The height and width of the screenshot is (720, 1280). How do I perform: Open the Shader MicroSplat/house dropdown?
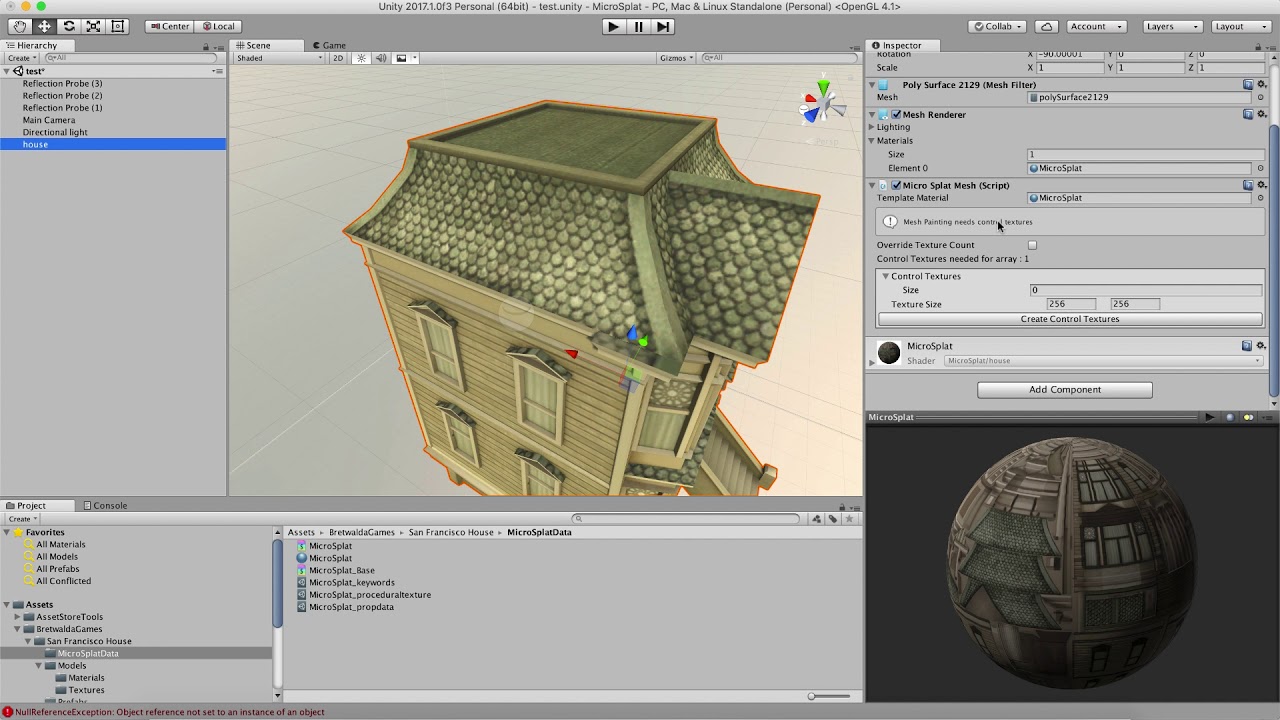pos(1104,360)
